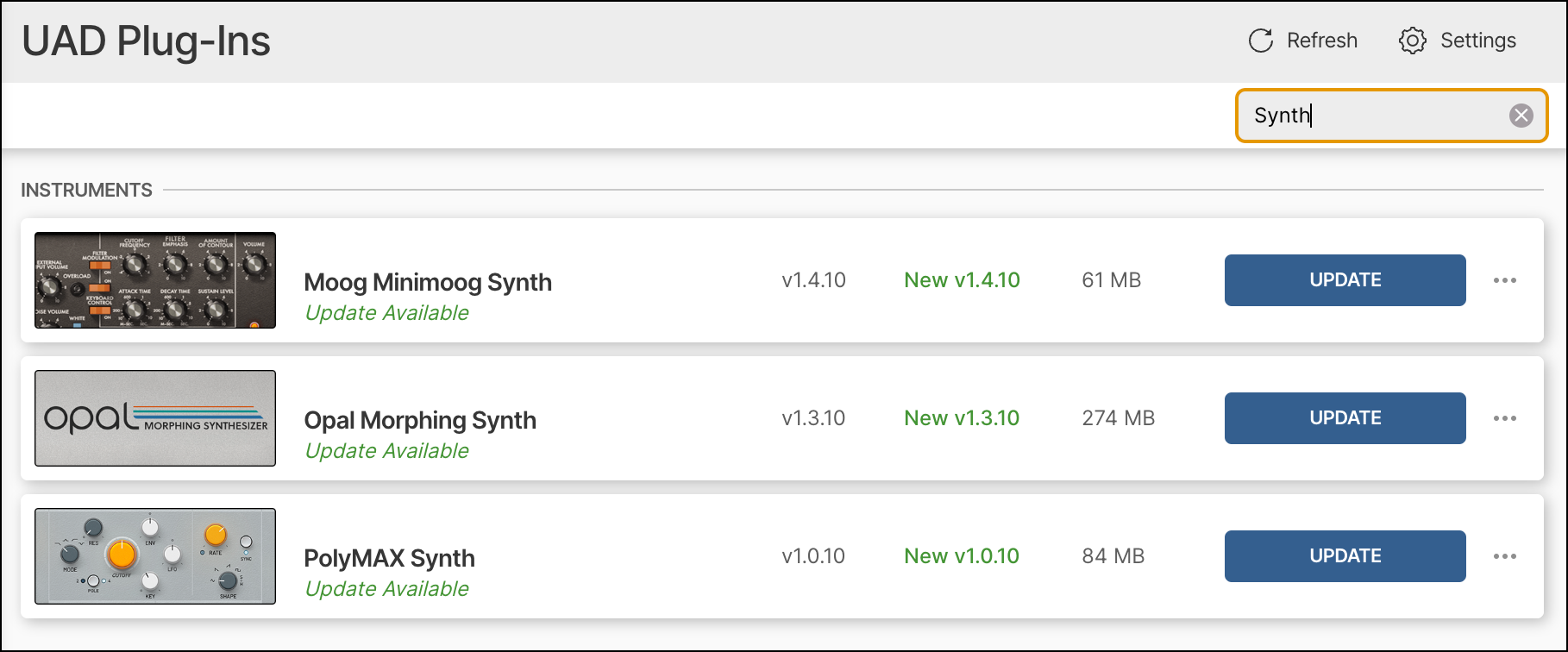Update the Opal Morphing Synth plug-in
This screenshot has height=652, width=1568.
coord(1345,418)
